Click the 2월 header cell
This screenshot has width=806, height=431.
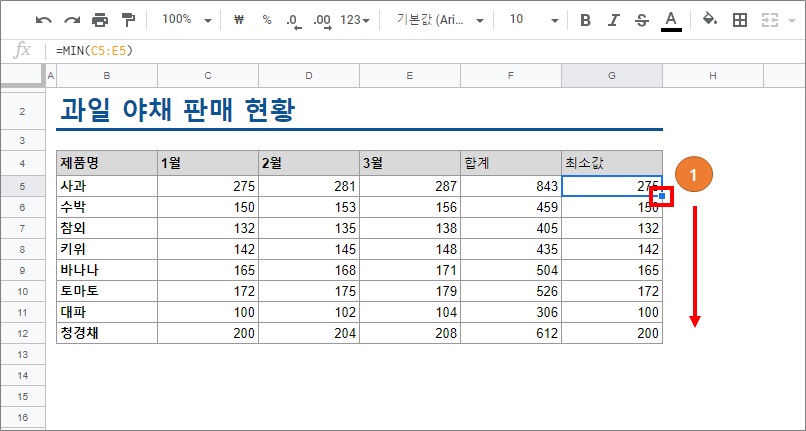click(x=309, y=164)
